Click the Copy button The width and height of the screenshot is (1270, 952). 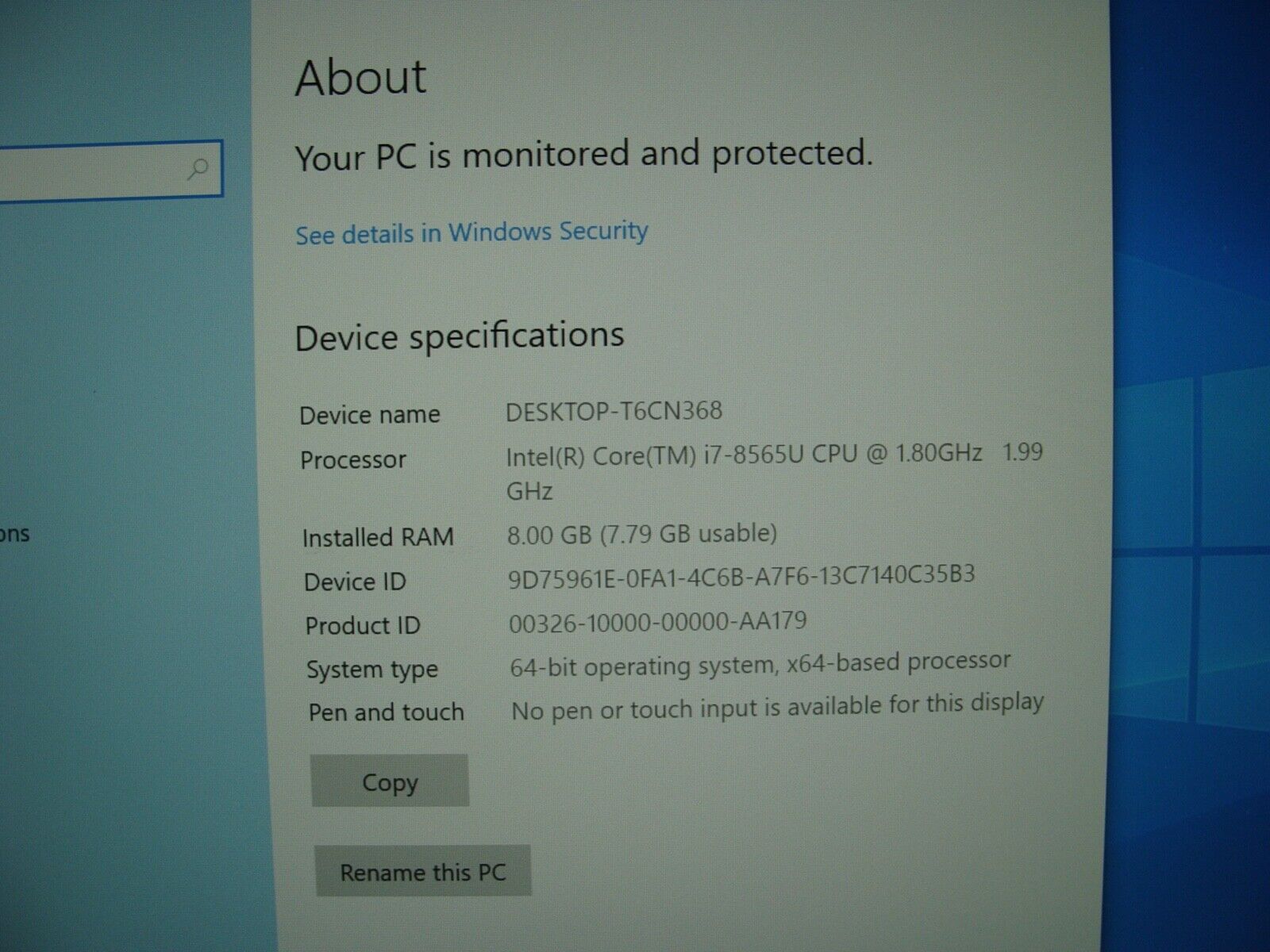(390, 781)
